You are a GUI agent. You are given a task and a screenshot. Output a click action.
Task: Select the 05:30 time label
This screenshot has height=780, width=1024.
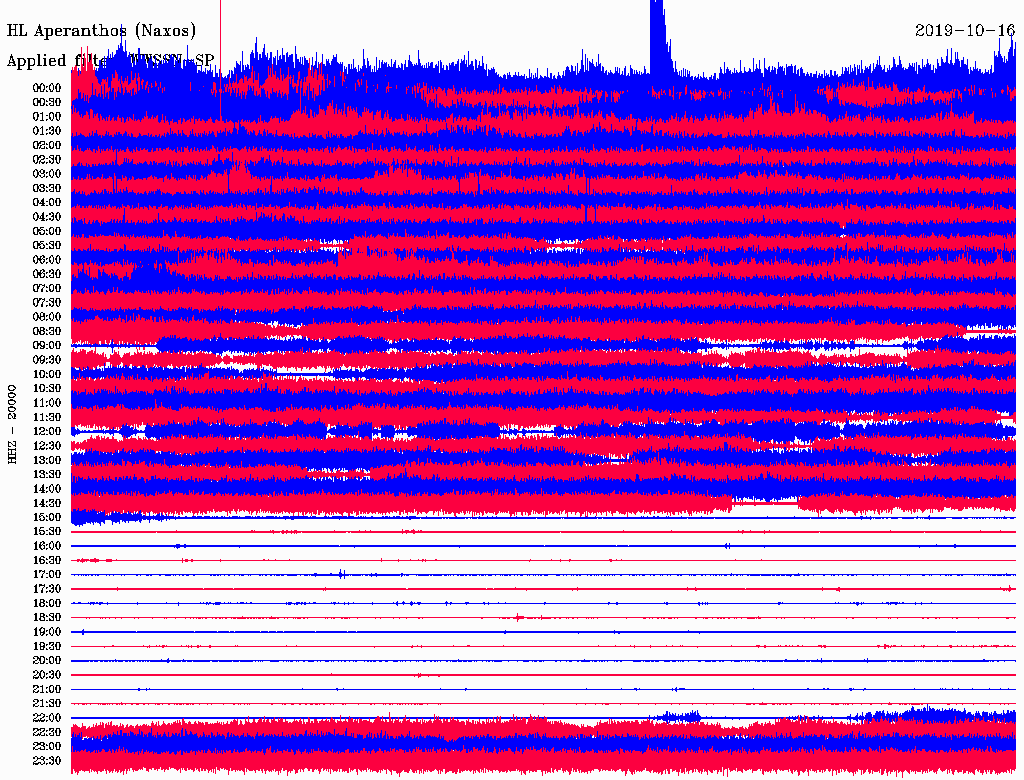pos(47,246)
